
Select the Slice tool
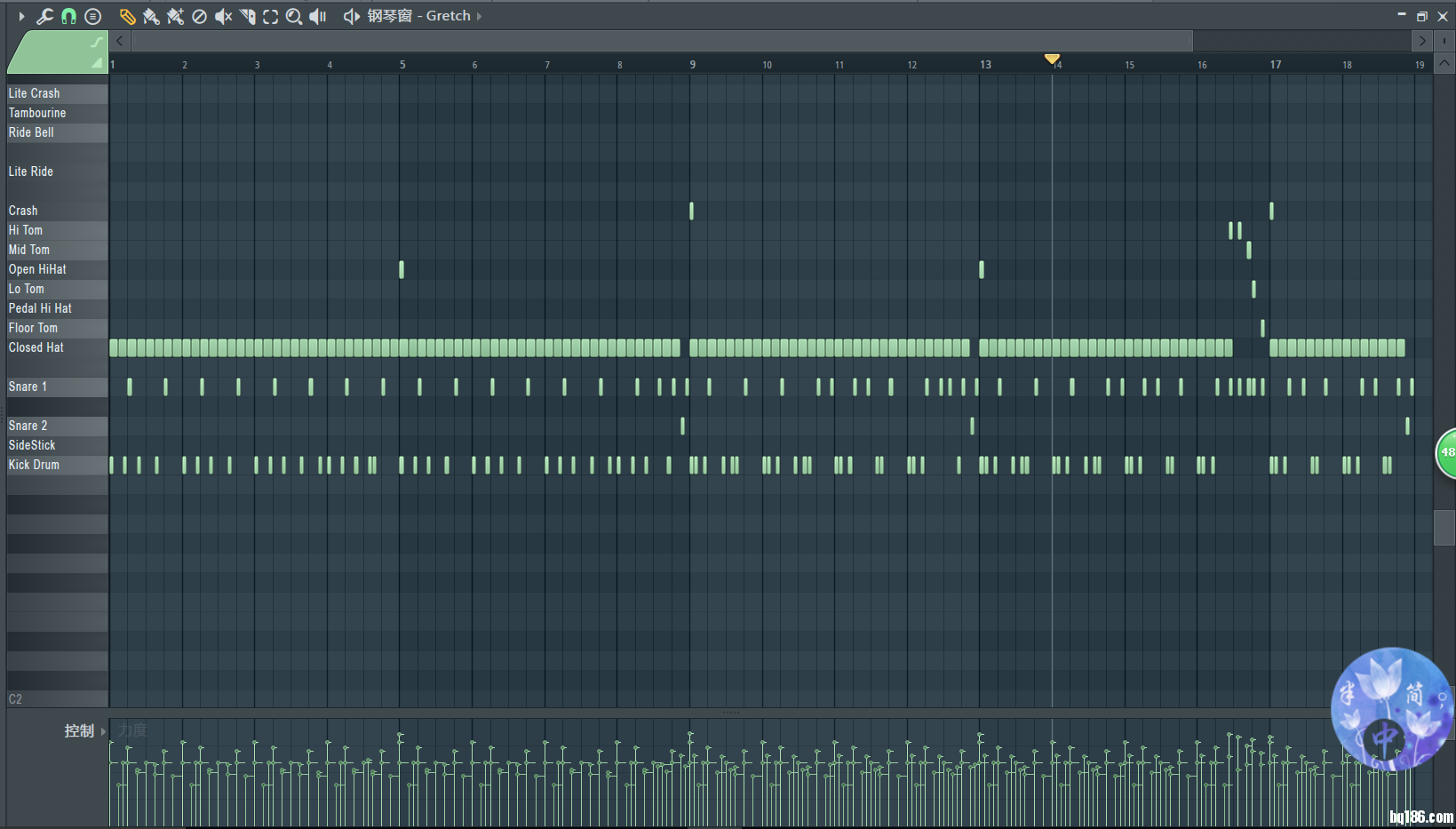coord(247,16)
